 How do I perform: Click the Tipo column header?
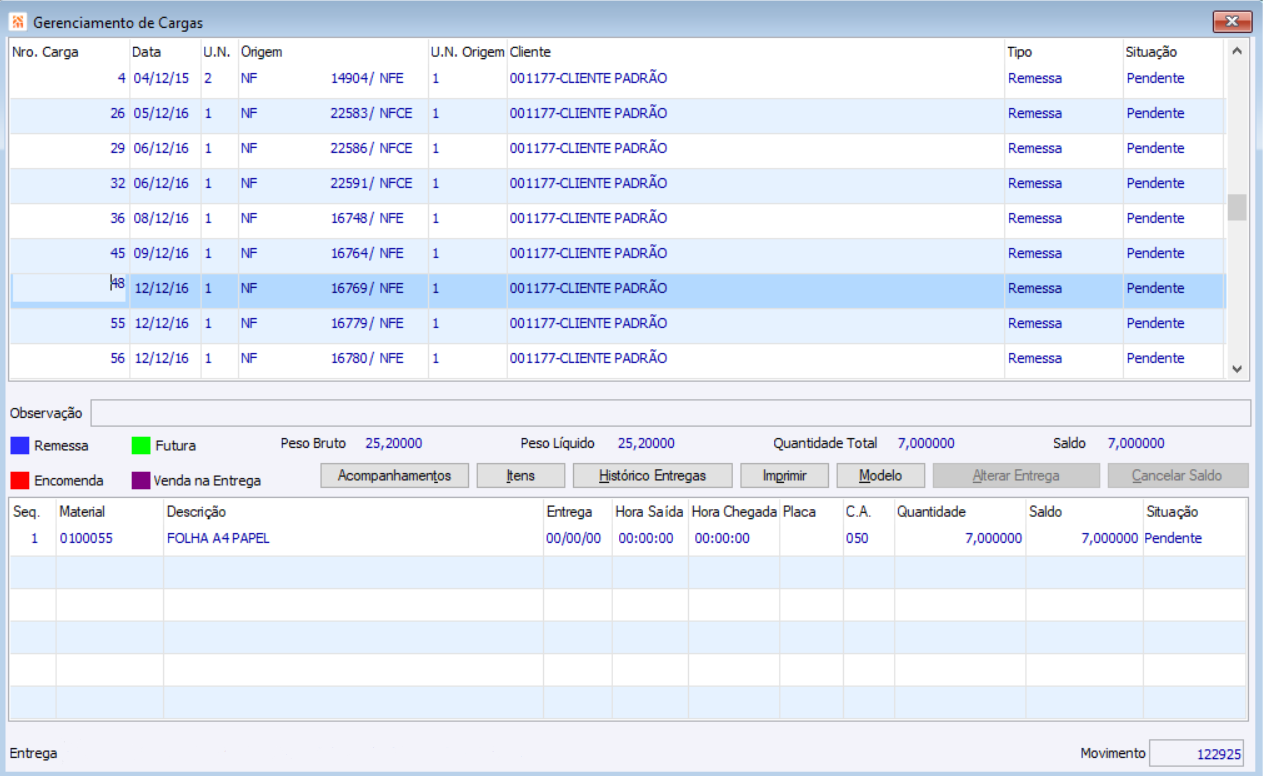(1020, 52)
